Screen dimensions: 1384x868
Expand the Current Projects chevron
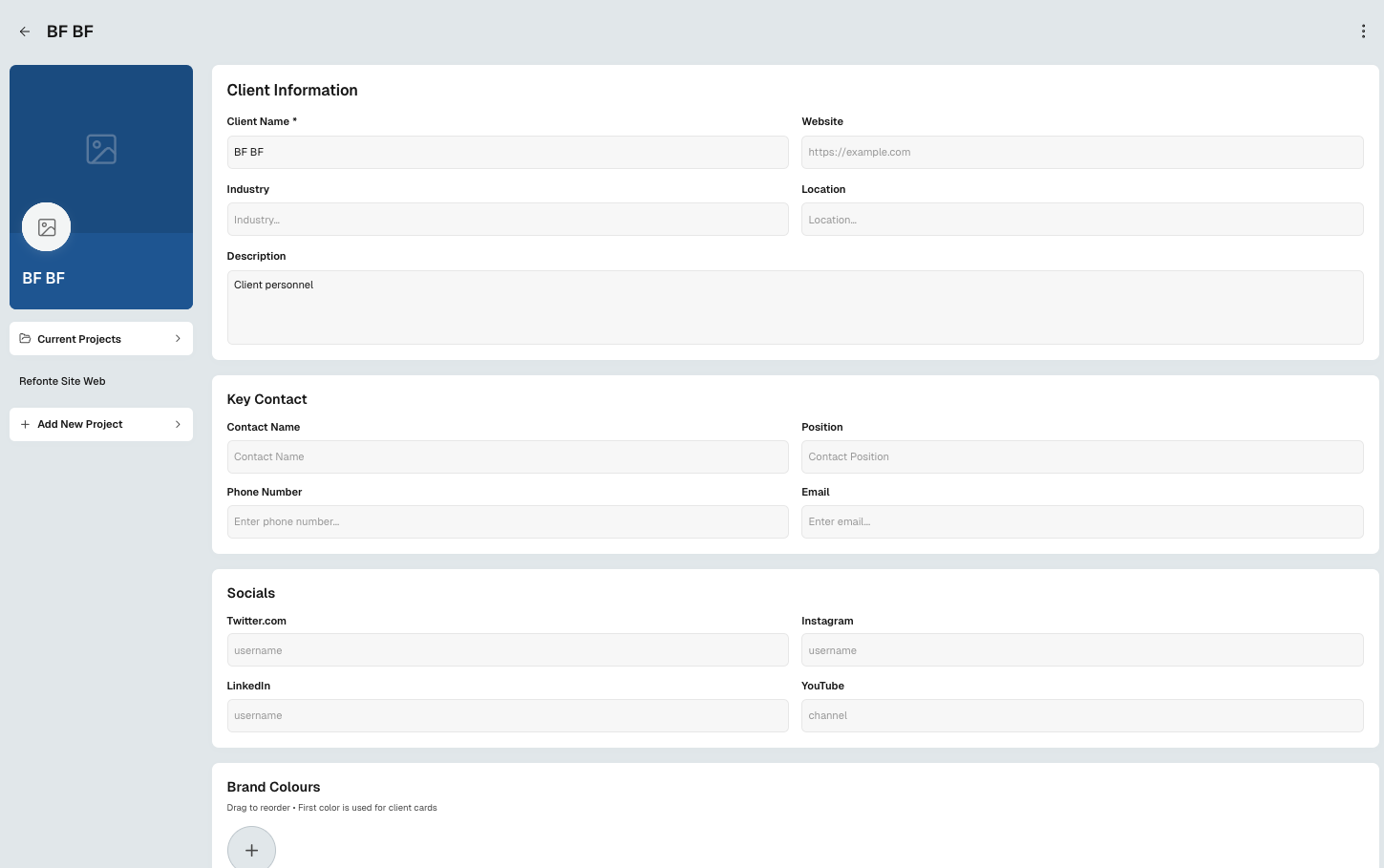click(178, 339)
